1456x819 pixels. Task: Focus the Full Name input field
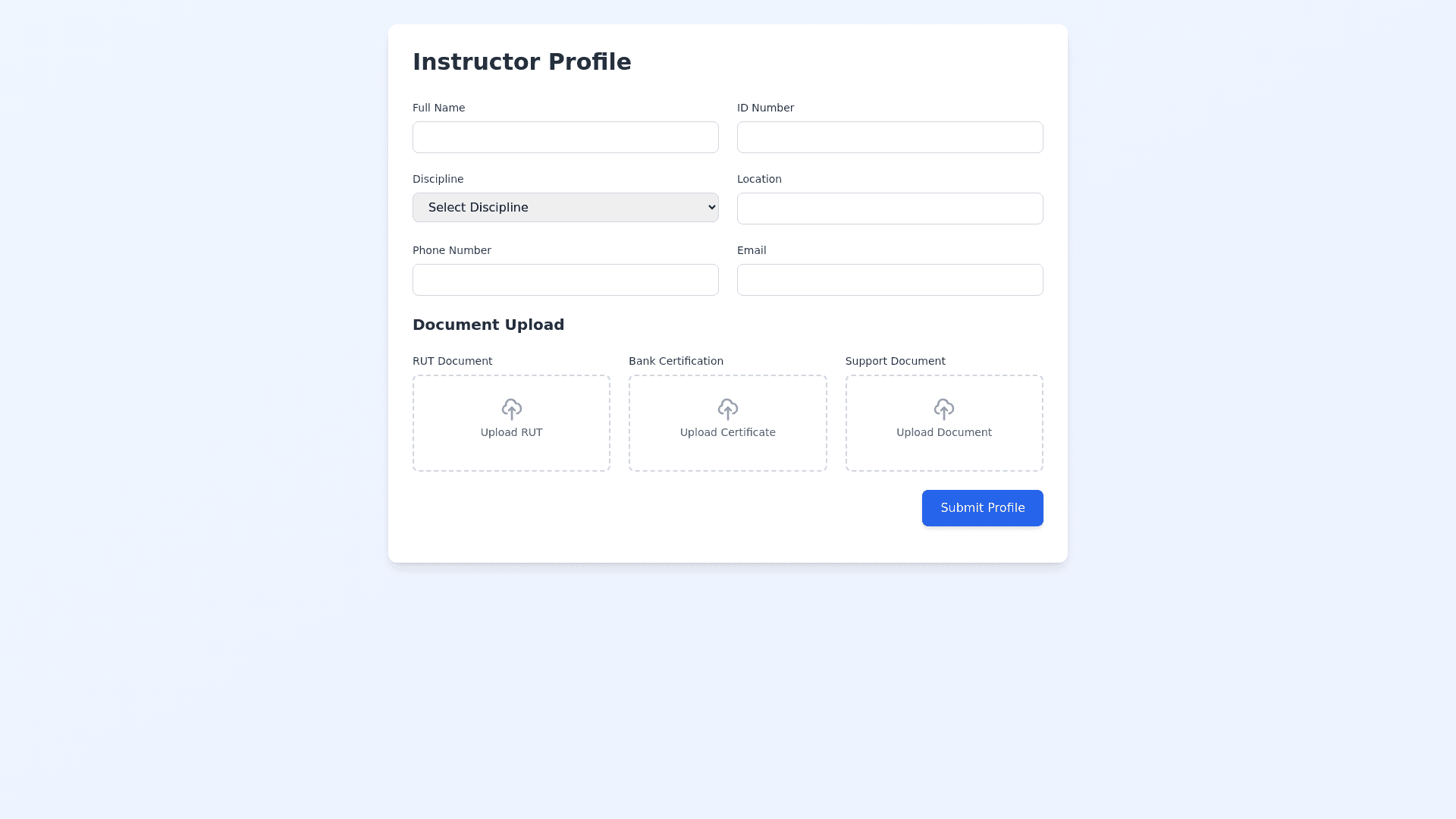pos(565,137)
